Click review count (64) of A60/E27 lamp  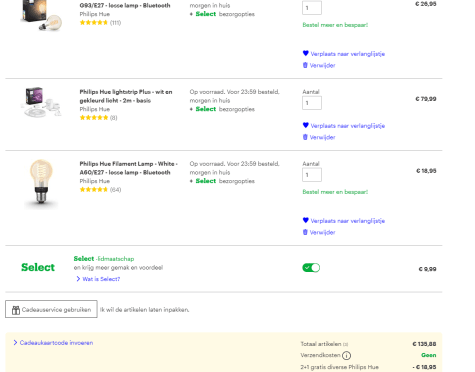tap(115, 190)
